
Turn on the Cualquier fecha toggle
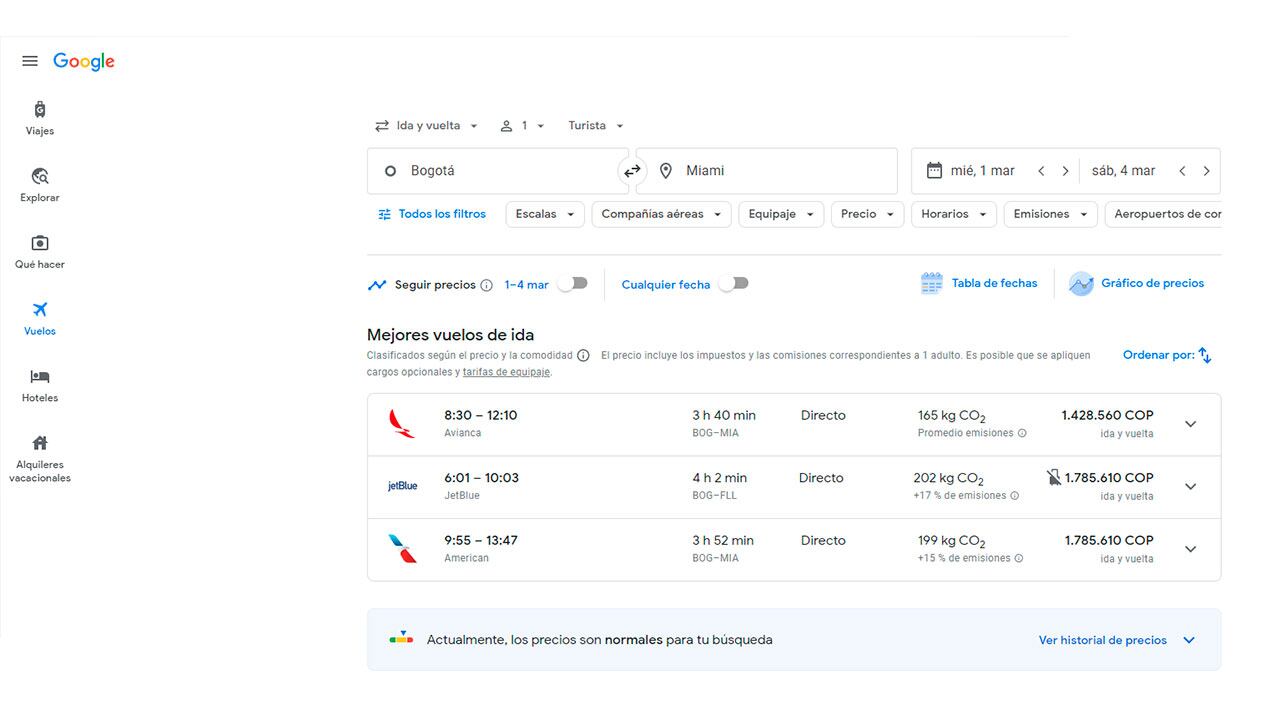click(x=734, y=284)
